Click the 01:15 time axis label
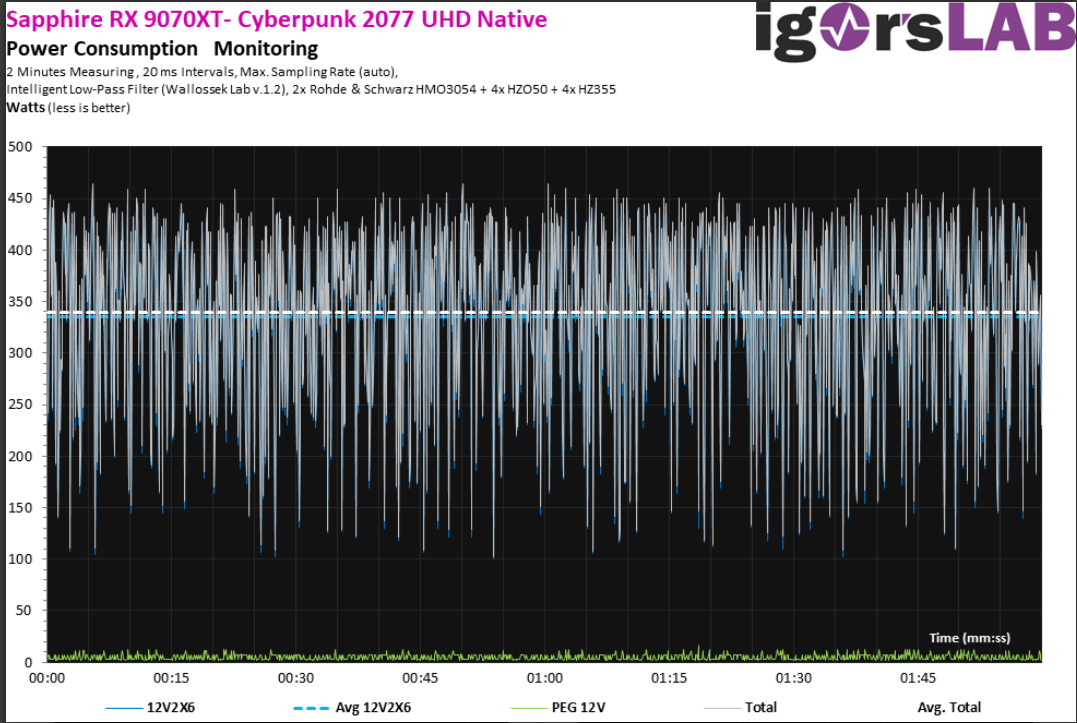1077x723 pixels. pos(669,678)
